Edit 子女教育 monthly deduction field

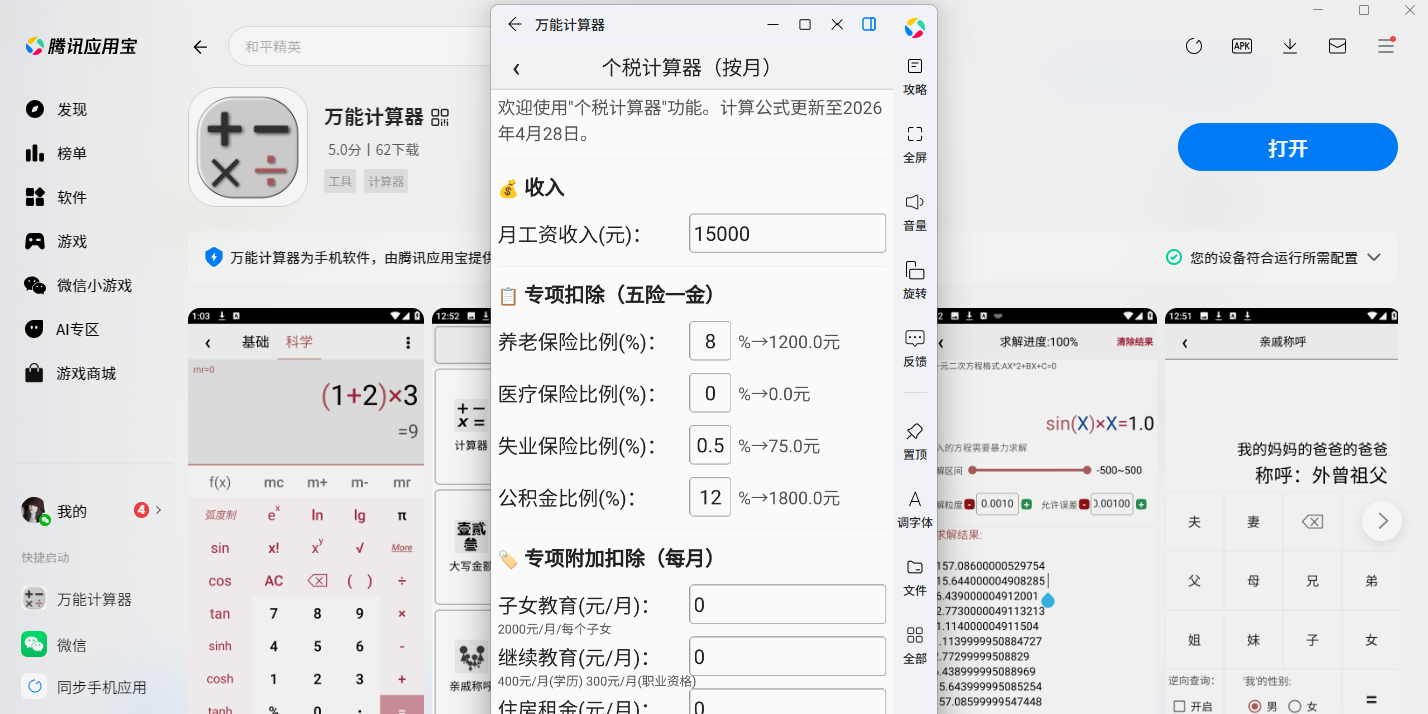pos(788,604)
